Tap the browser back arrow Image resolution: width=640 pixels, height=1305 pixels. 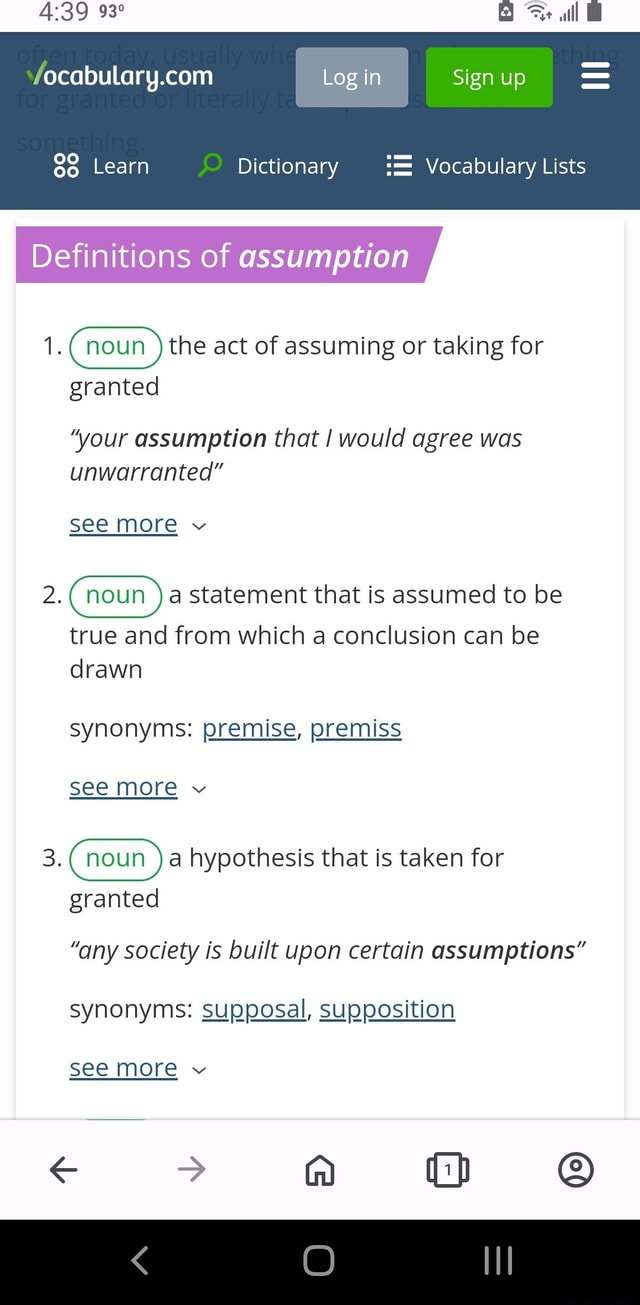click(63, 1169)
